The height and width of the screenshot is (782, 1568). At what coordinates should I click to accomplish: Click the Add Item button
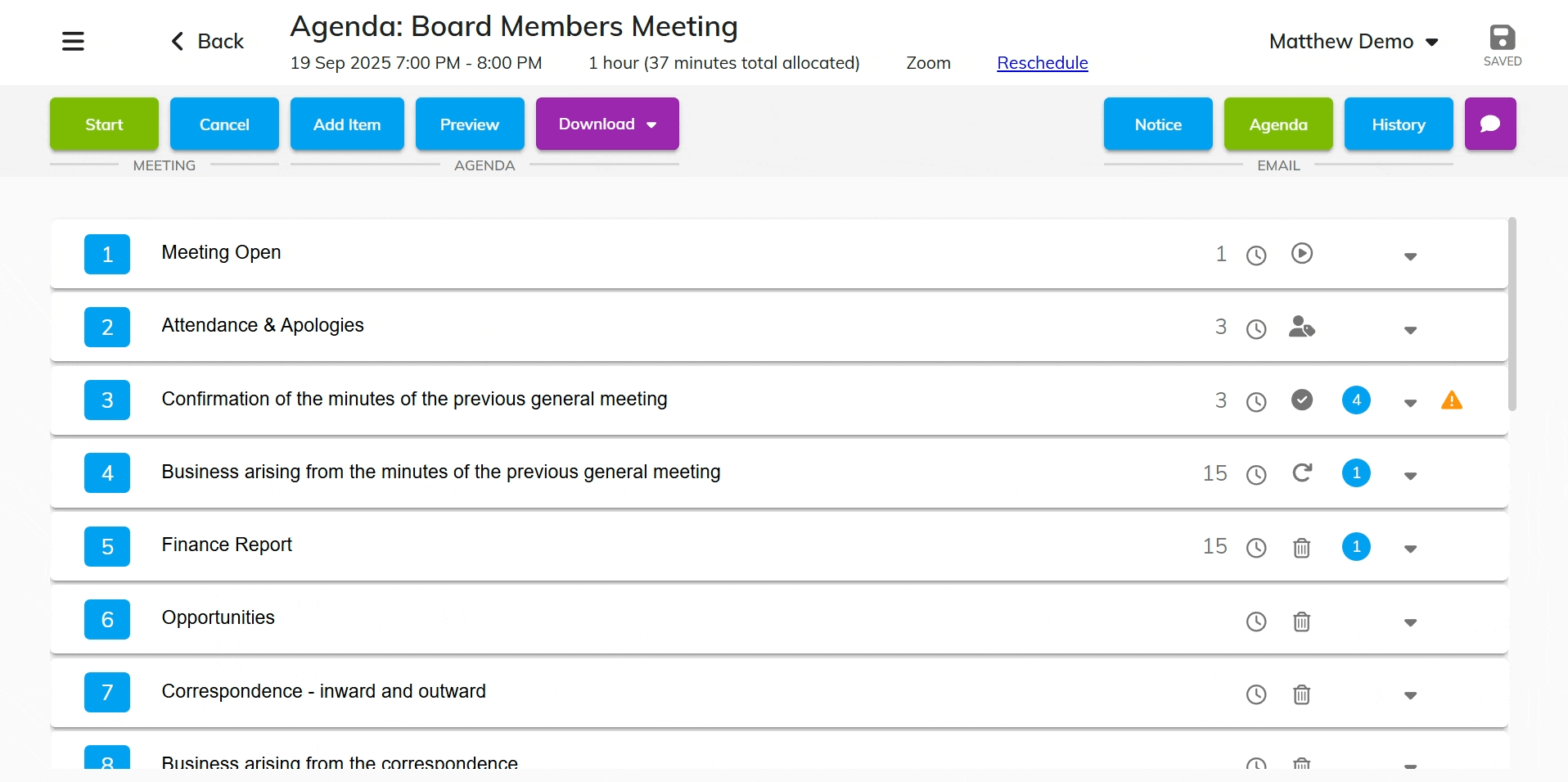pos(347,124)
